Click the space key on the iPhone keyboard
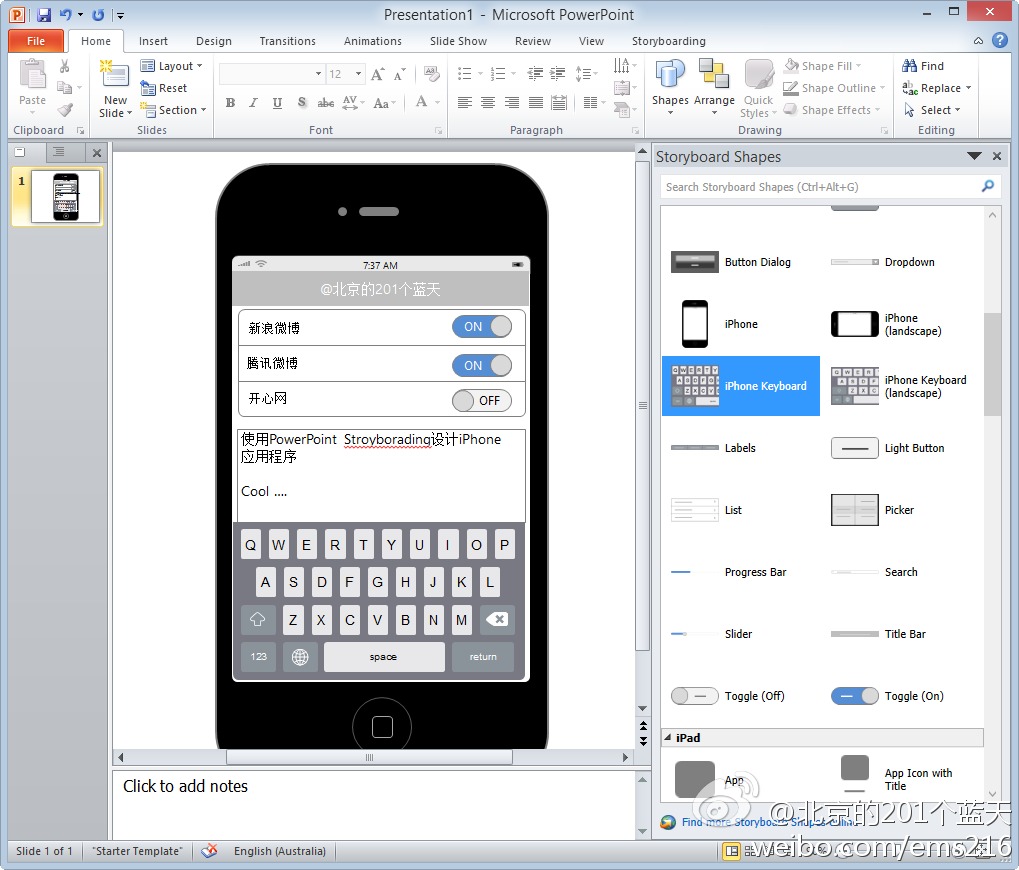This screenshot has width=1019, height=870. 383,657
